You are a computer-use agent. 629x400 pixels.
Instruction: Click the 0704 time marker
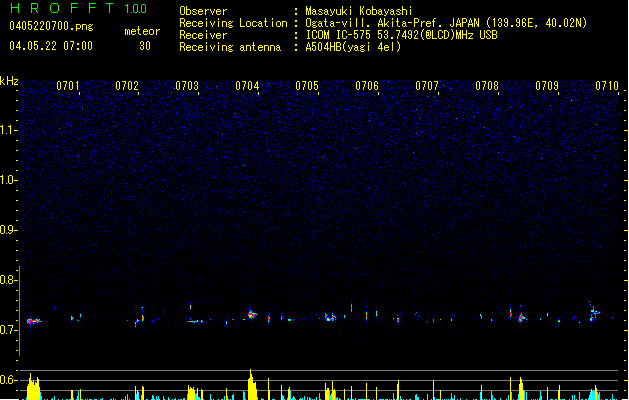click(247, 86)
